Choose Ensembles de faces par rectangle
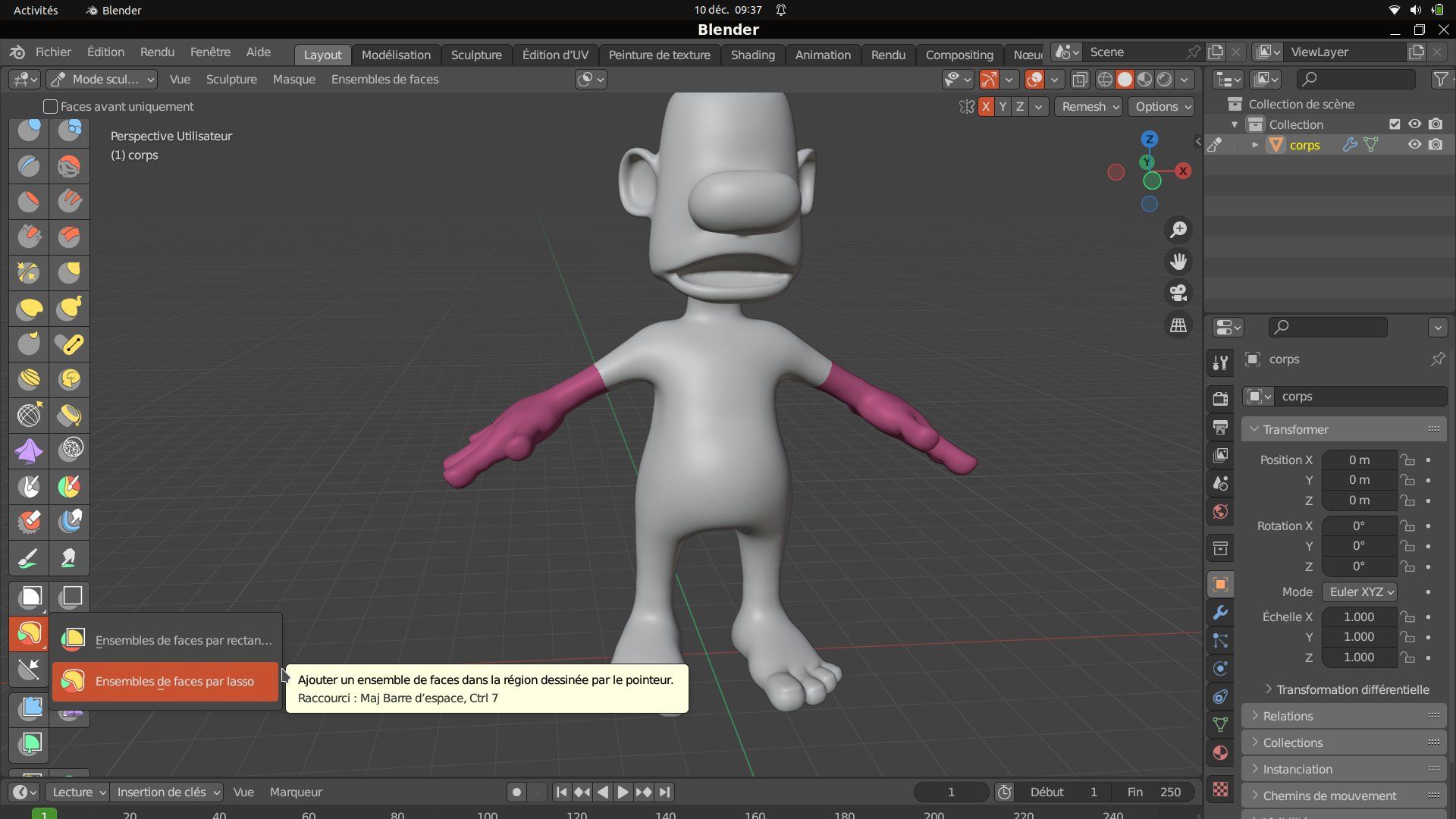Image resolution: width=1456 pixels, height=819 pixels. pos(166,640)
